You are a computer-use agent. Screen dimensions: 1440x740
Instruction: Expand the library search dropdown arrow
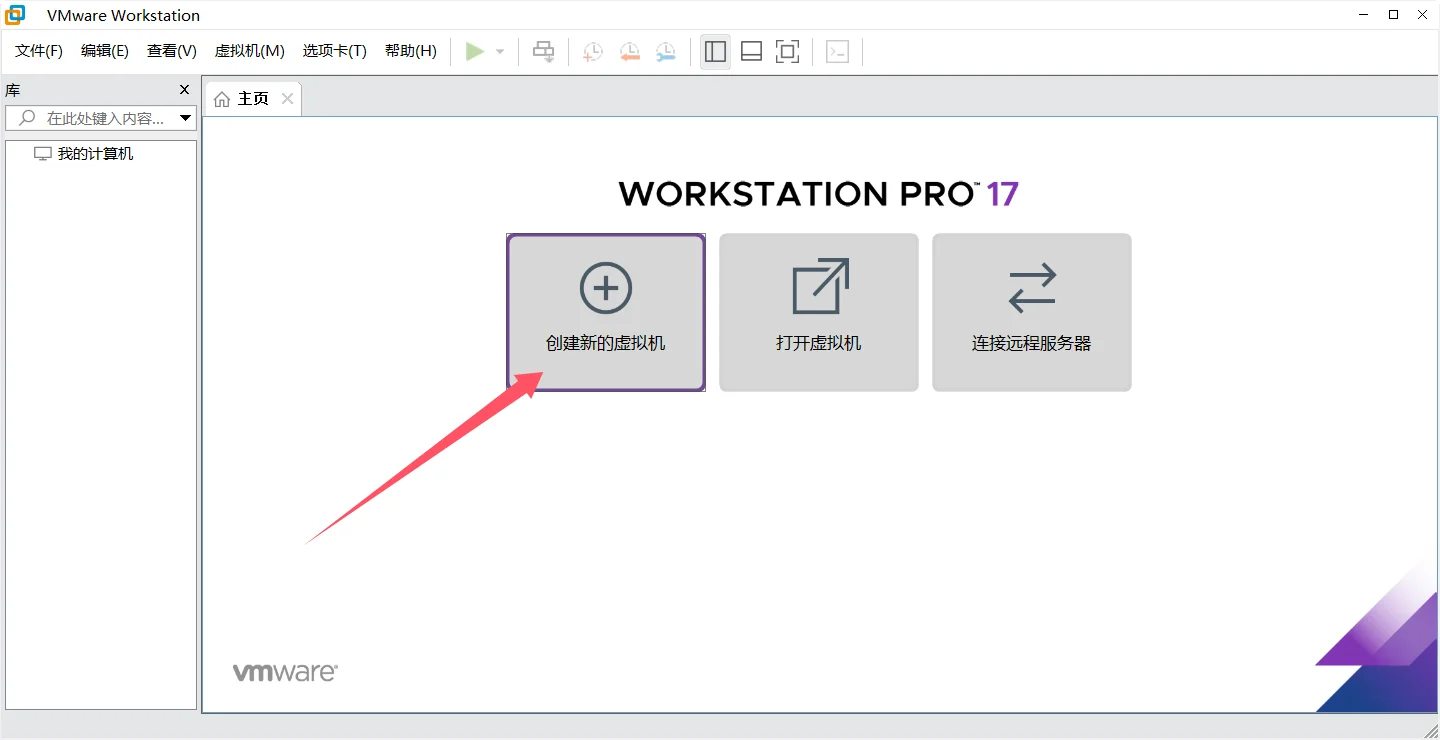pyautogui.click(x=186, y=118)
